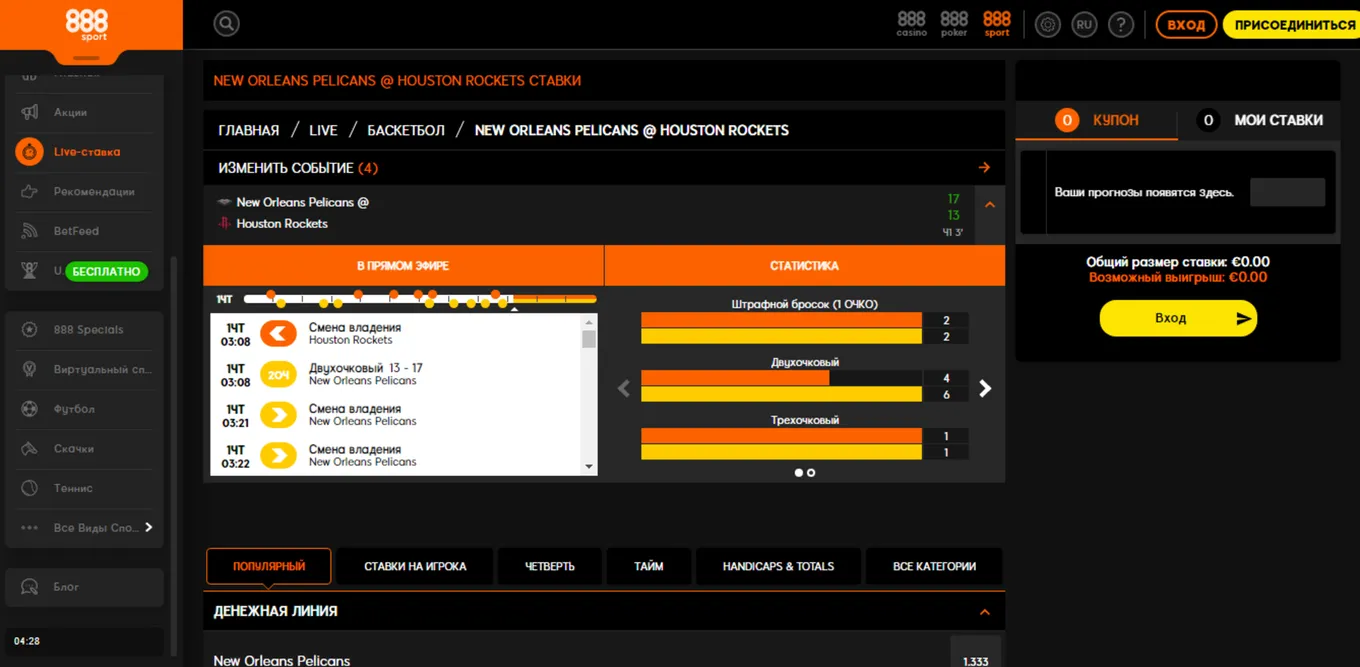
Task: Select the 888 sport product logo
Action: 997,24
